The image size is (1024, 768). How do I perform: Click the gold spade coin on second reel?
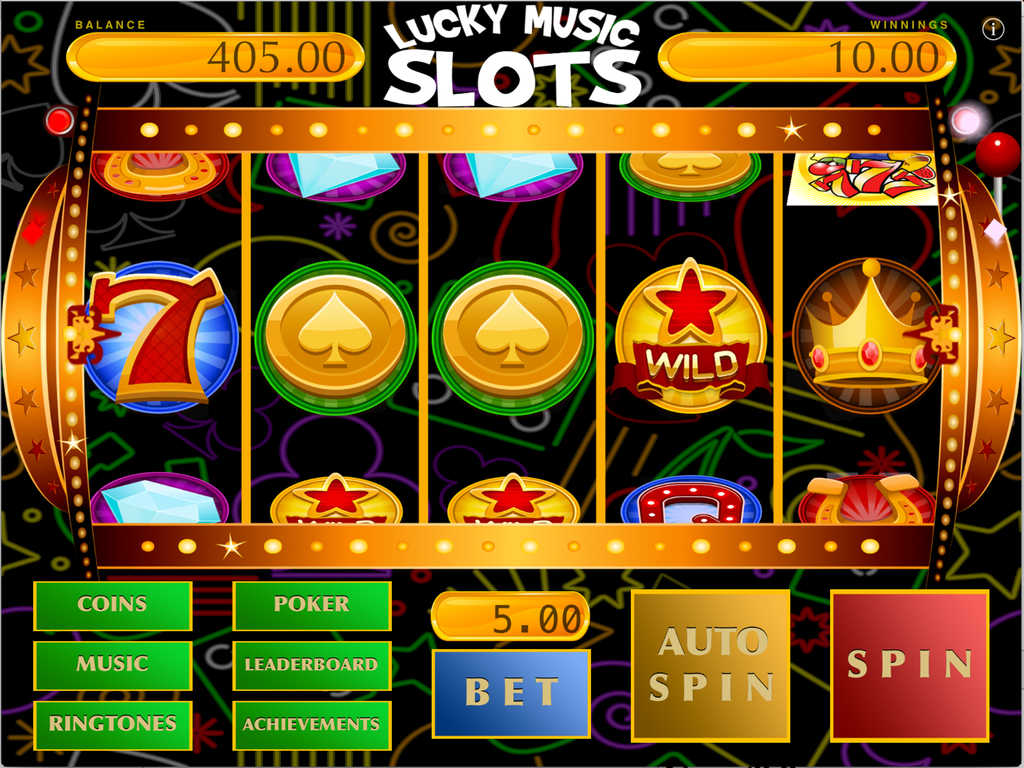tap(336, 337)
